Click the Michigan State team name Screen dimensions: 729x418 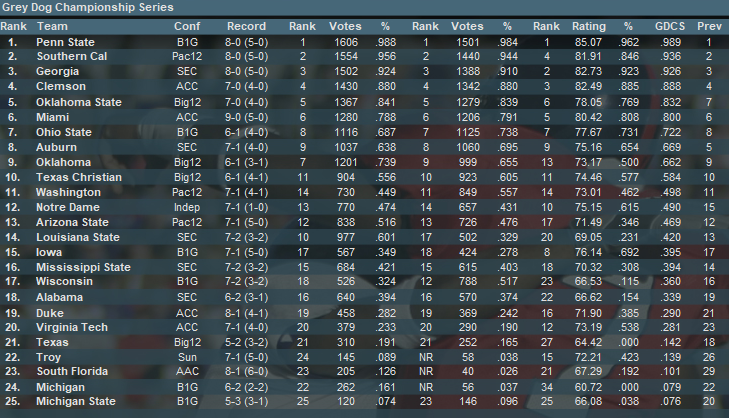click(76, 401)
